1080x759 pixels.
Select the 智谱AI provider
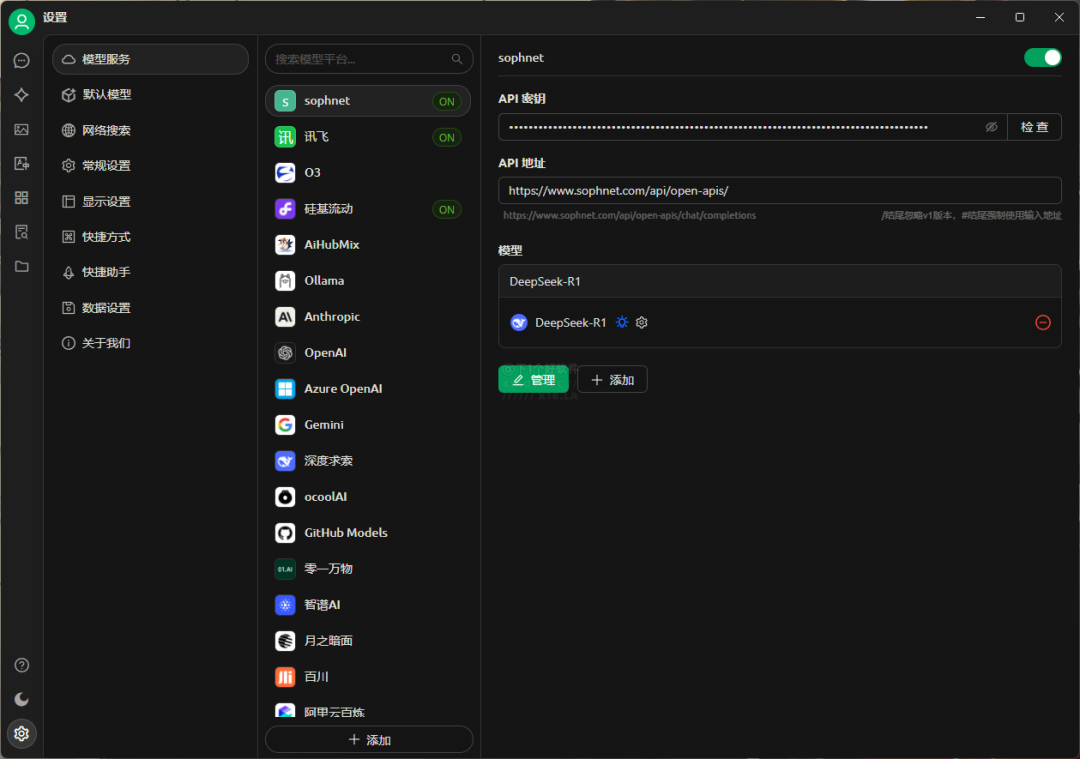point(368,605)
